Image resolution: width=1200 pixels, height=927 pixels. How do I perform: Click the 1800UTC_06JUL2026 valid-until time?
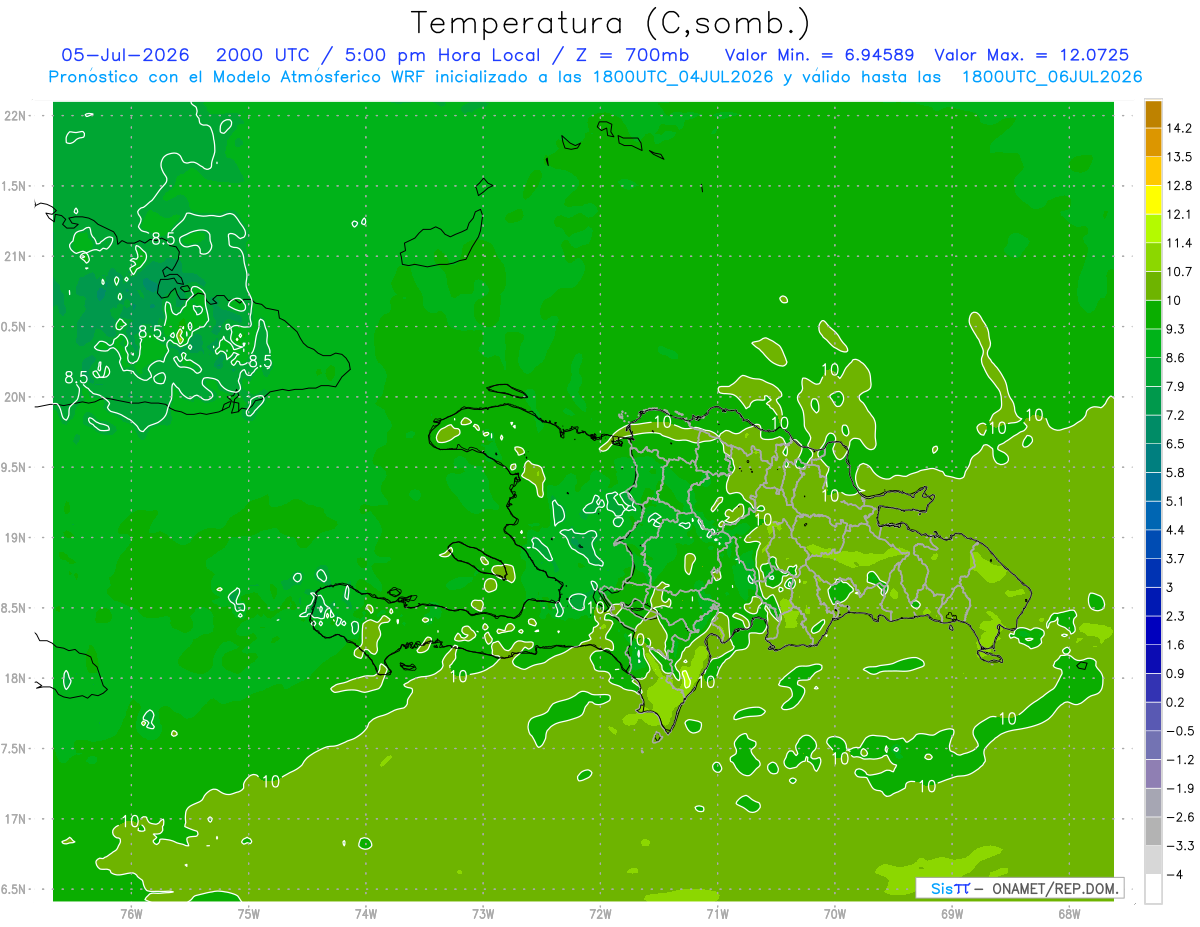click(x=1051, y=77)
